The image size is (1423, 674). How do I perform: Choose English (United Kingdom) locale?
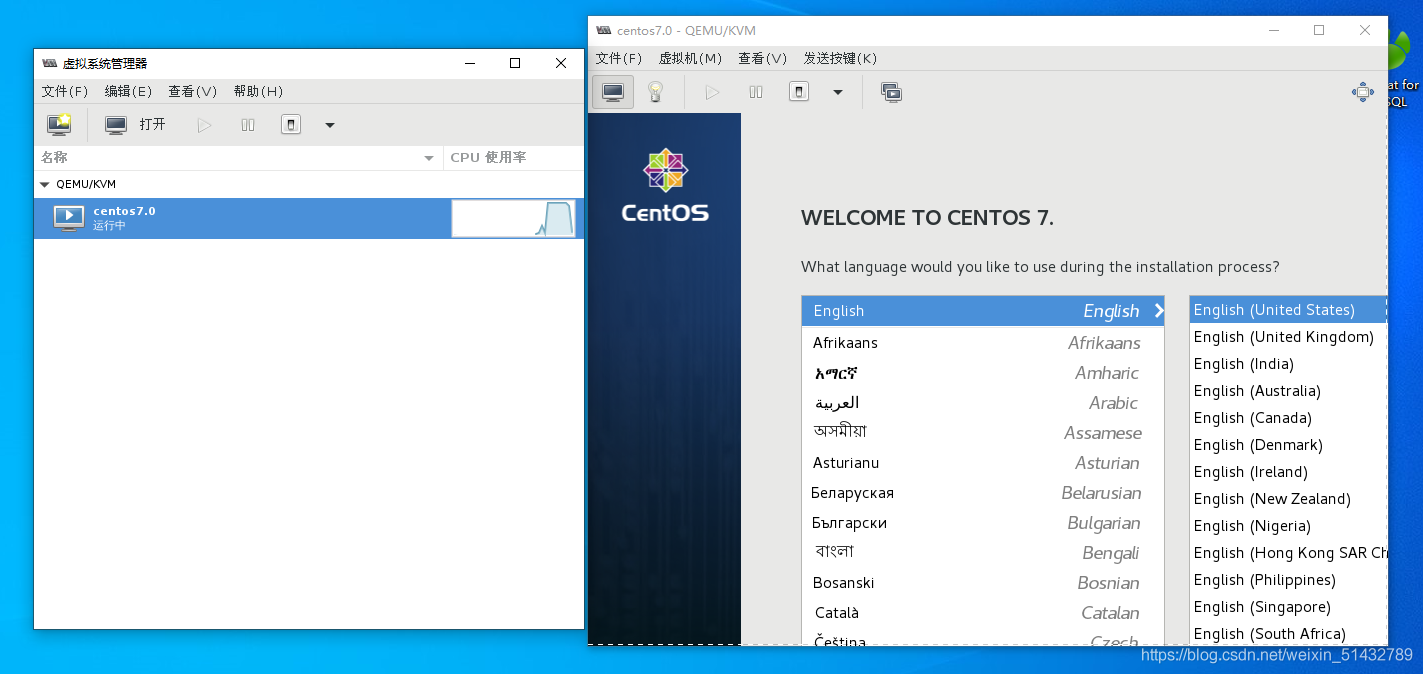[x=1288, y=337]
